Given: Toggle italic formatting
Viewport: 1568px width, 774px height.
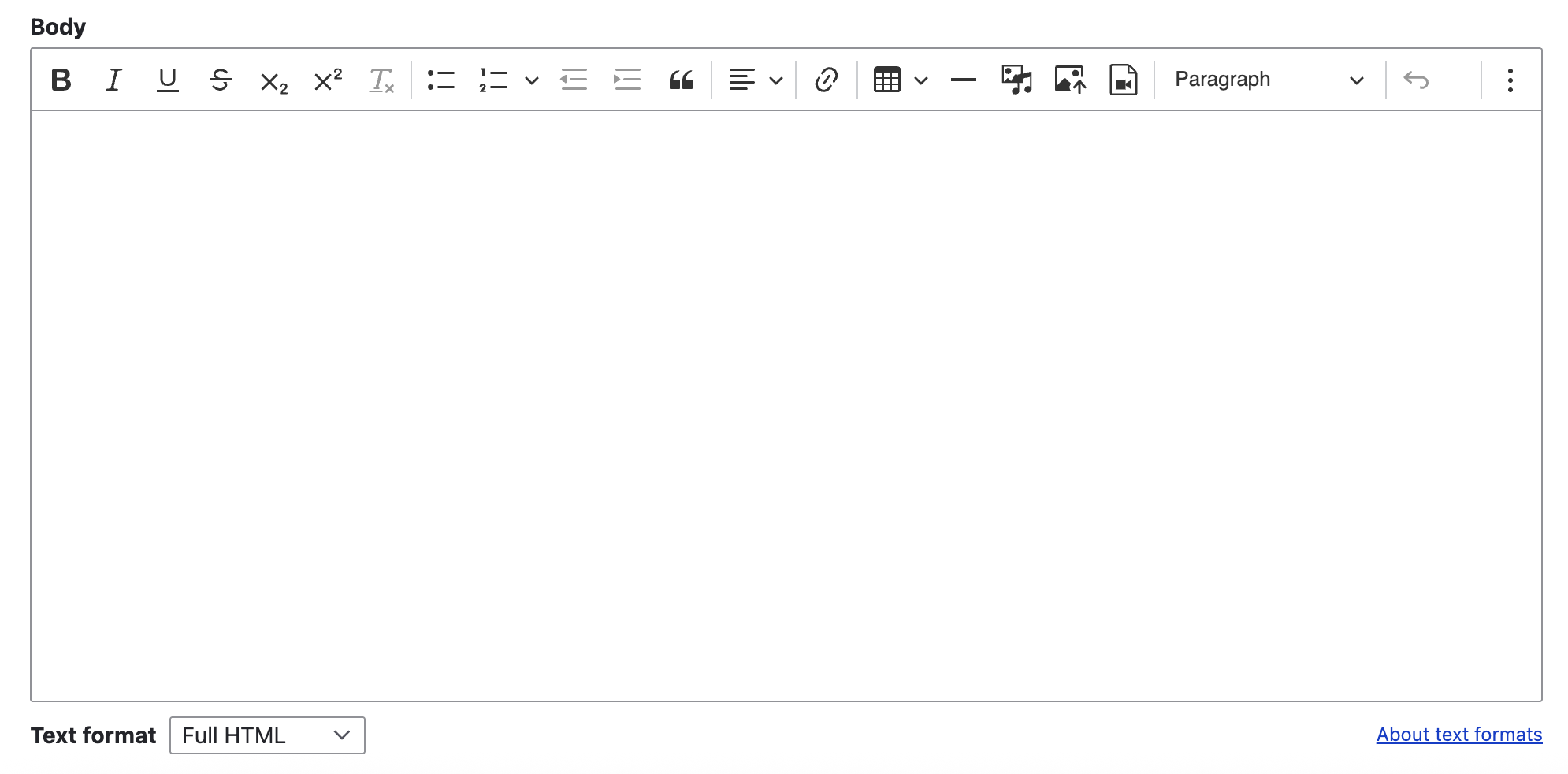Looking at the screenshot, I should (x=114, y=80).
